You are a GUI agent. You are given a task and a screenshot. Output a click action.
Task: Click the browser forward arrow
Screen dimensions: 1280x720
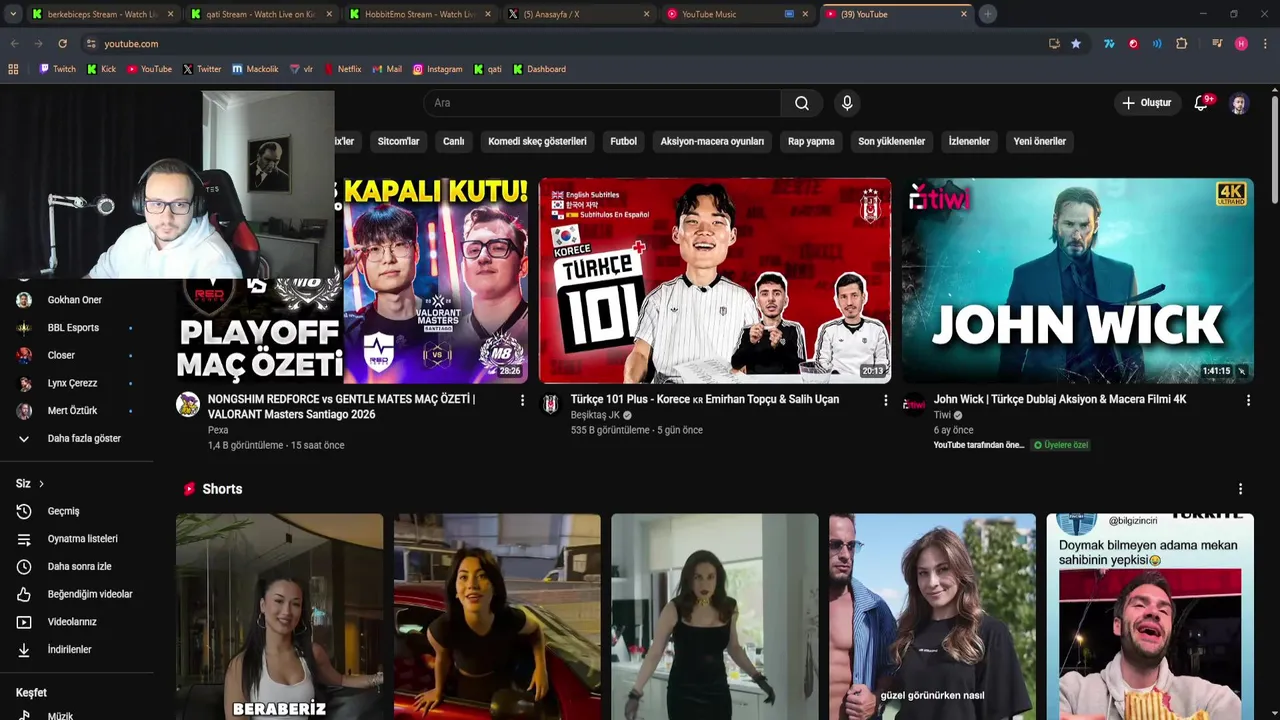click(38, 44)
